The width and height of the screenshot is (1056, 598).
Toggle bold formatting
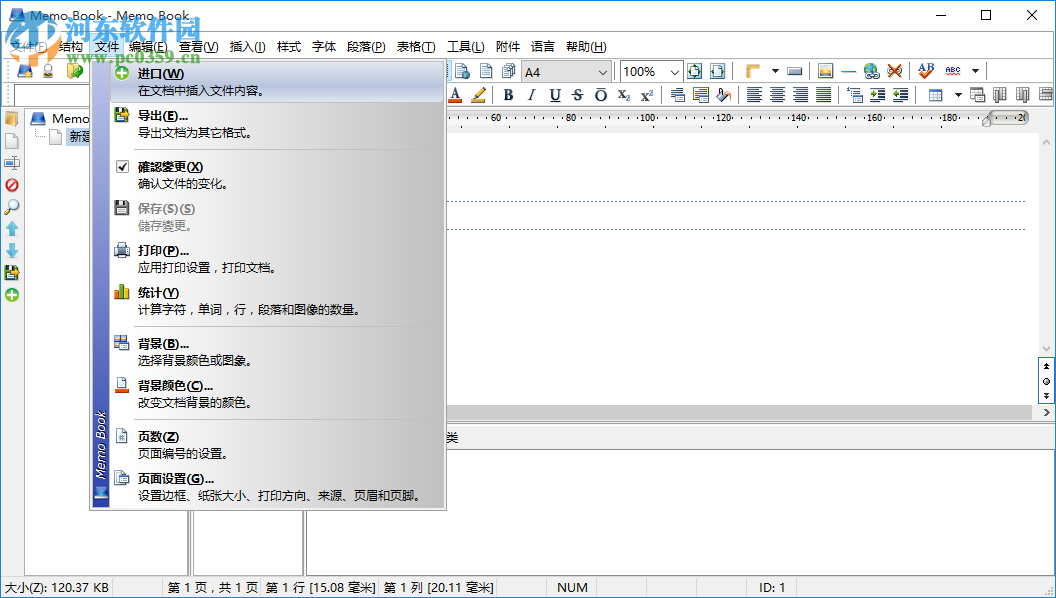coord(508,95)
